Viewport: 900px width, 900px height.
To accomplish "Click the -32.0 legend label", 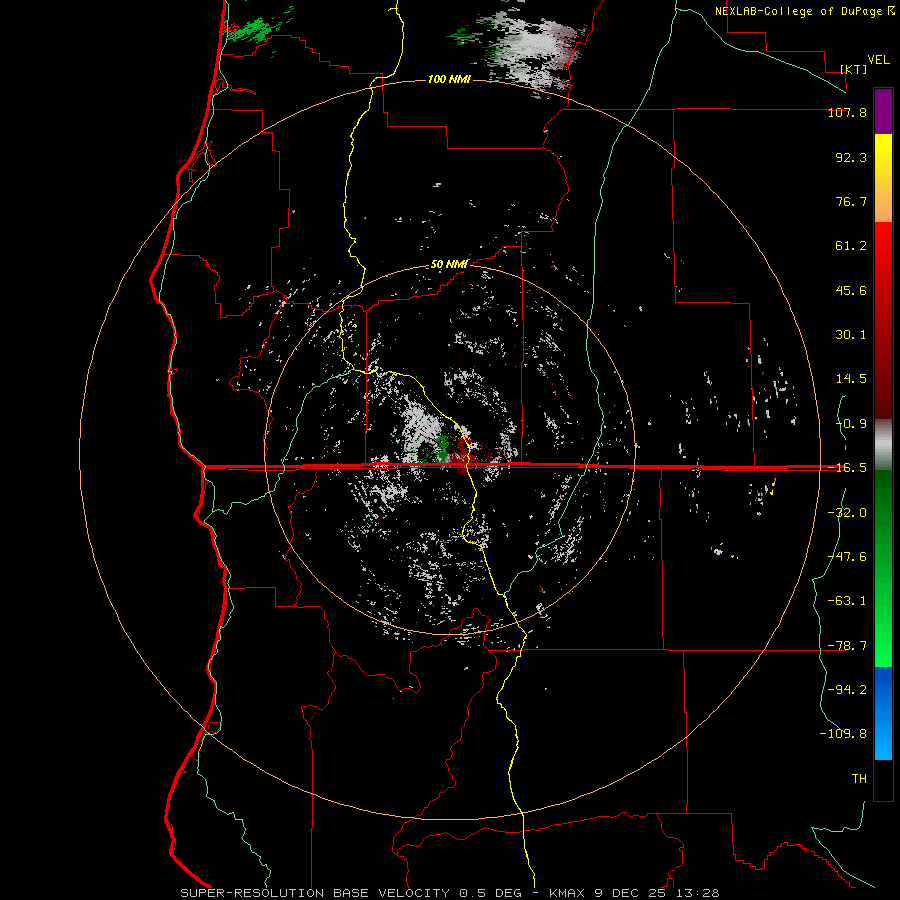I will click(847, 513).
